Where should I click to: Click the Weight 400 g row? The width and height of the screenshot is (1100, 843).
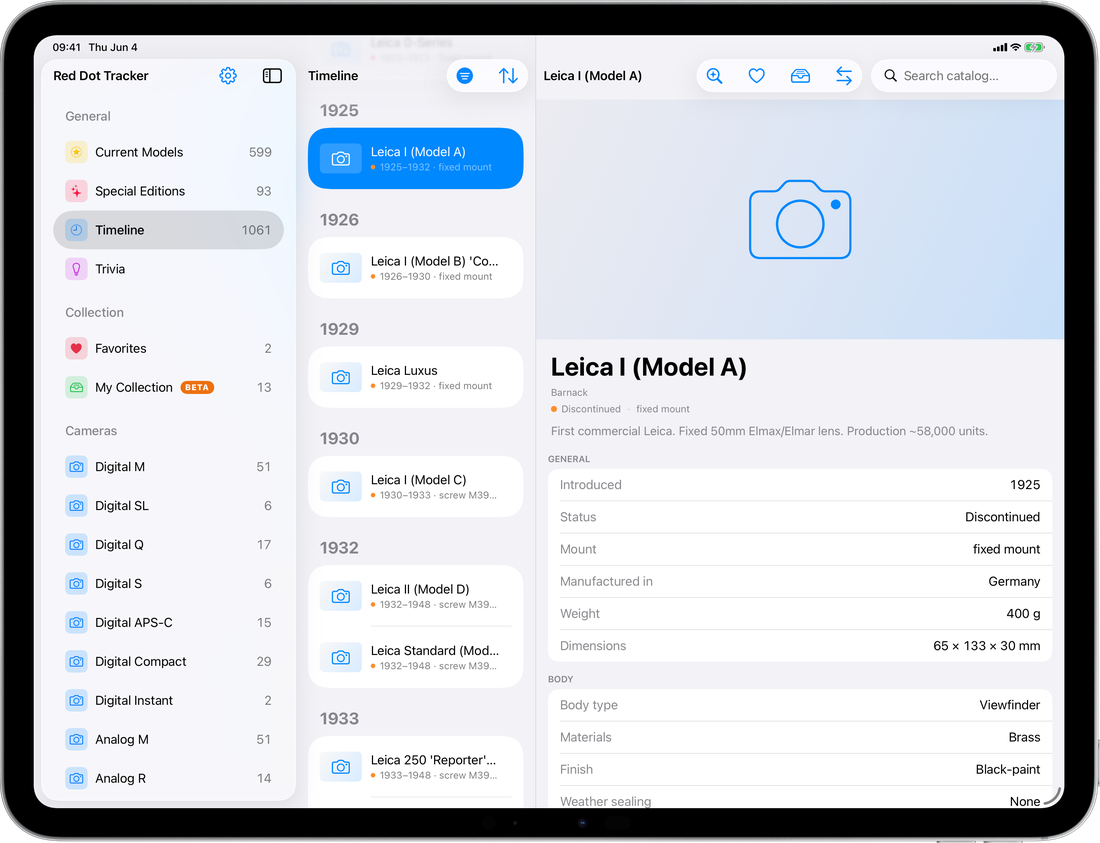point(800,614)
